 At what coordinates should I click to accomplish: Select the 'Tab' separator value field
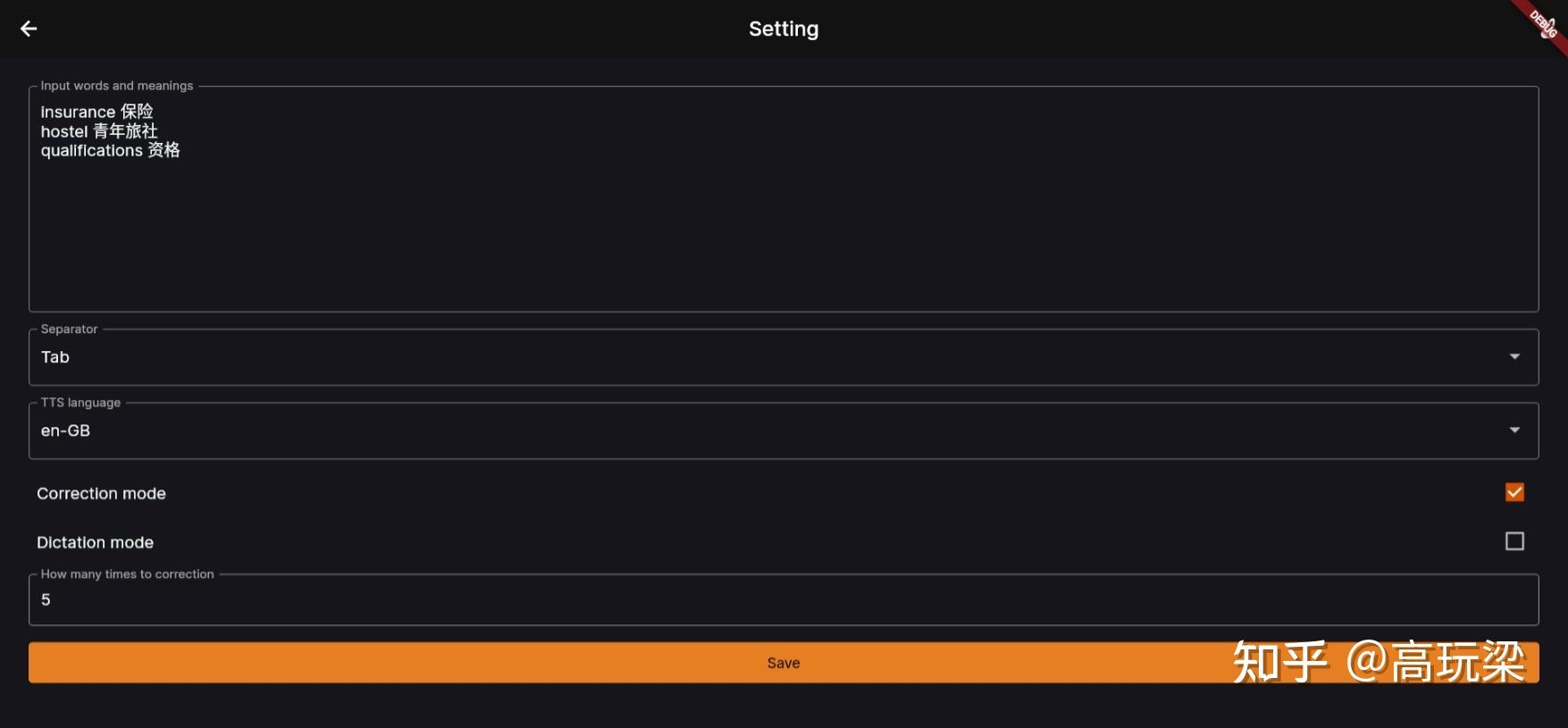click(55, 357)
